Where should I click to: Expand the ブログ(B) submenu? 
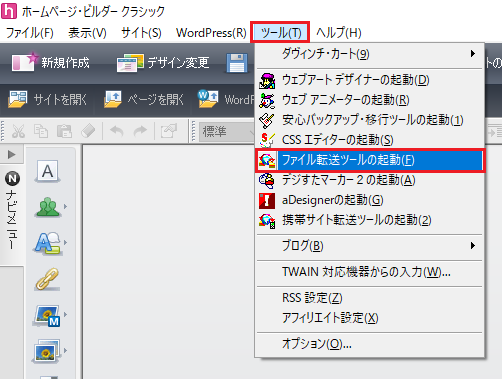(x=369, y=246)
